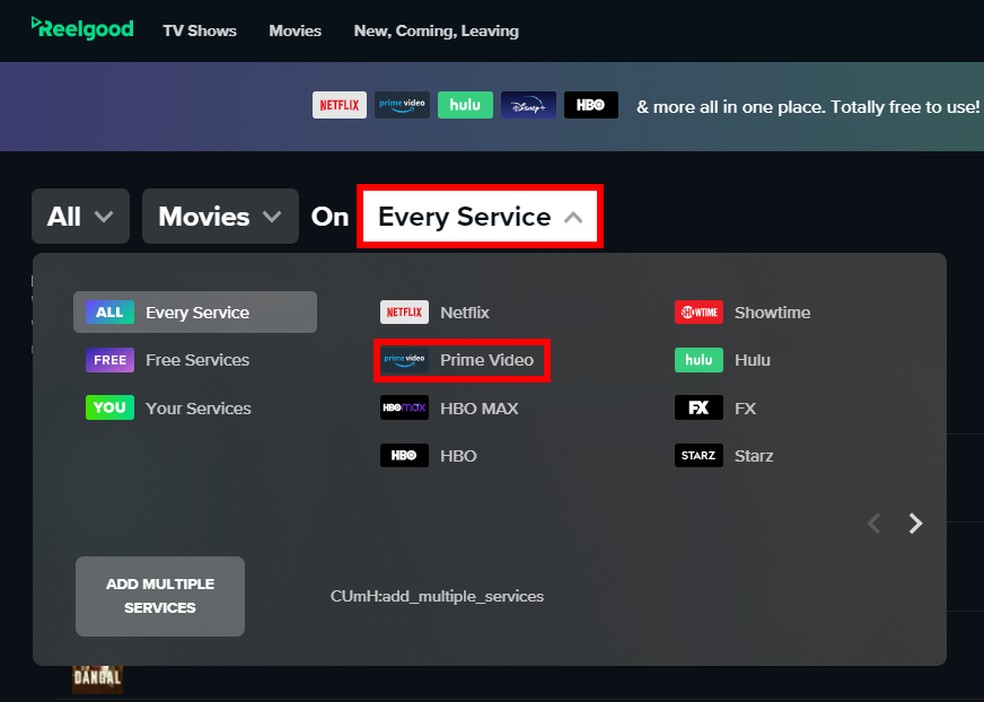
Task: Open the All content type dropdown
Action: point(80,216)
